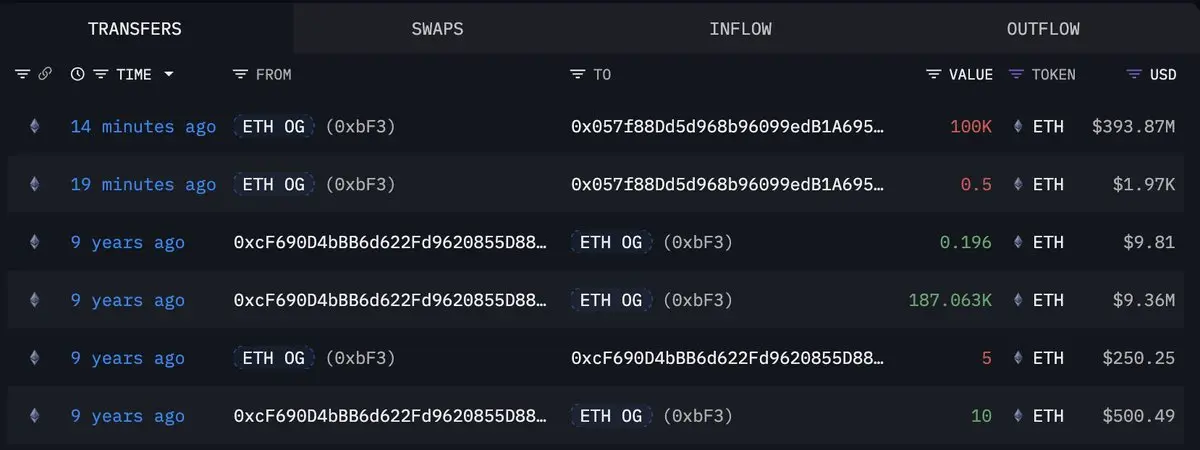The width and height of the screenshot is (1200, 450).
Task: Select the TRANSFERS tab
Action: tap(134, 28)
